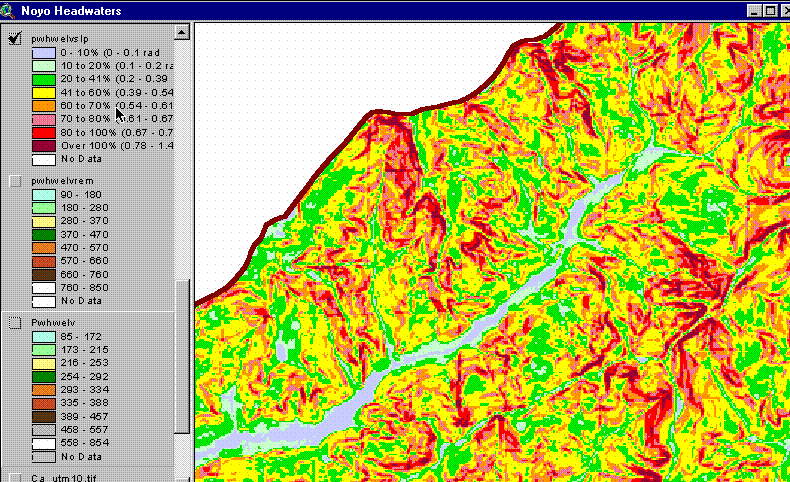Viewport: 790px width, 482px height.
Task: Select the pwhwelvslp theme name
Action: tap(60, 39)
